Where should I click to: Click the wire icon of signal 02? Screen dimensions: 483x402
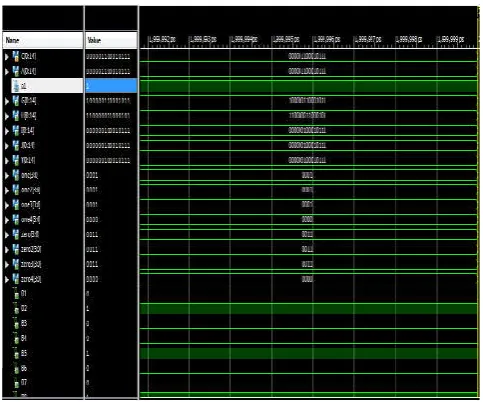pyautogui.click(x=16, y=309)
